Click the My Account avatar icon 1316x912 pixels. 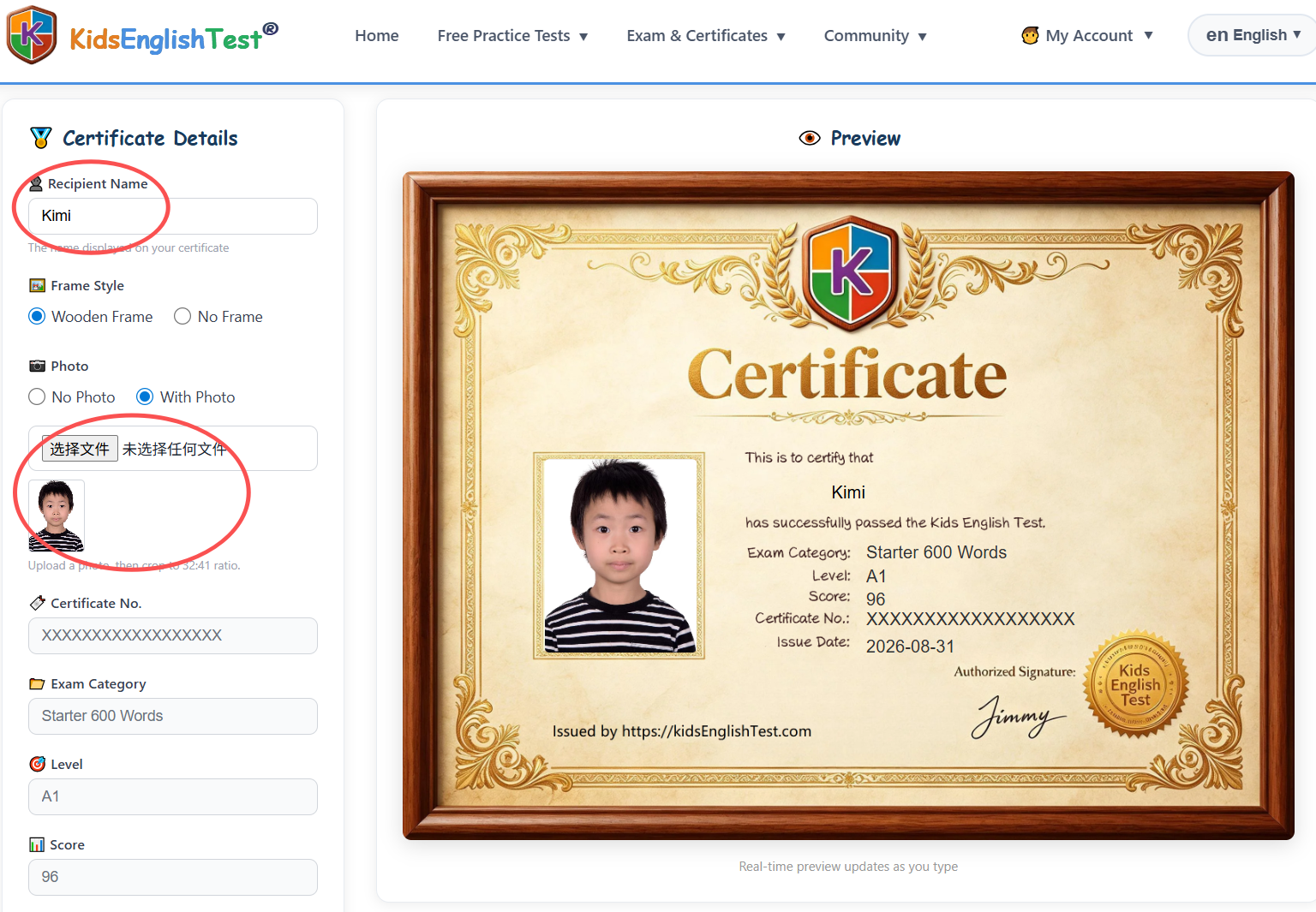point(1030,35)
